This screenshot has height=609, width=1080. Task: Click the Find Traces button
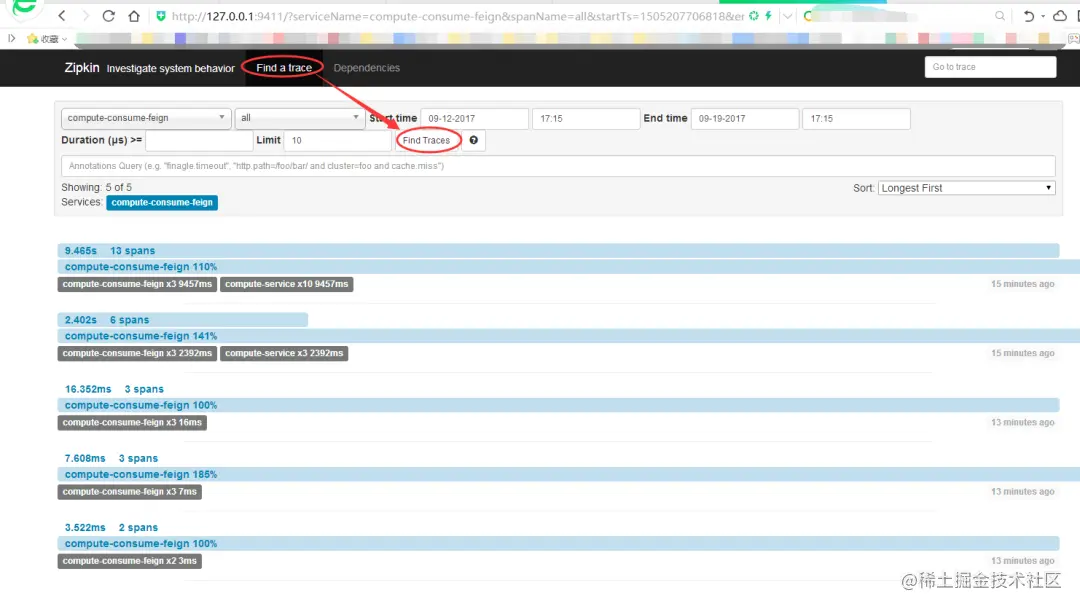coord(426,141)
